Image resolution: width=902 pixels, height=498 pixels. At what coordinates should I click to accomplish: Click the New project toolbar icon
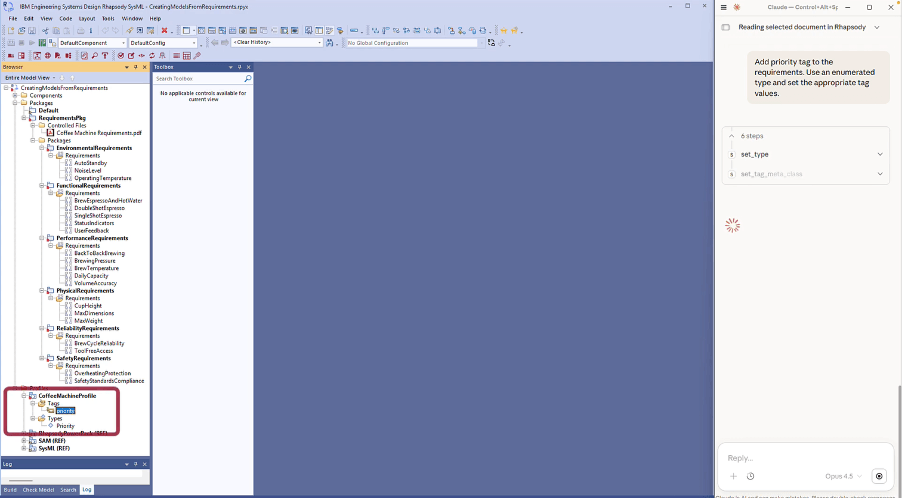[x=11, y=30]
